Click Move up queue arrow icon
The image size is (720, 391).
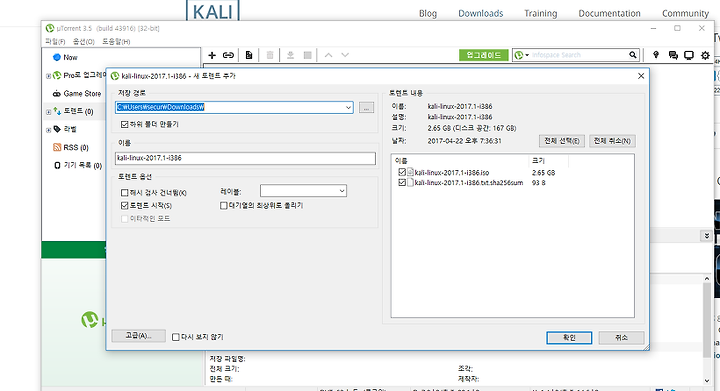click(328, 55)
